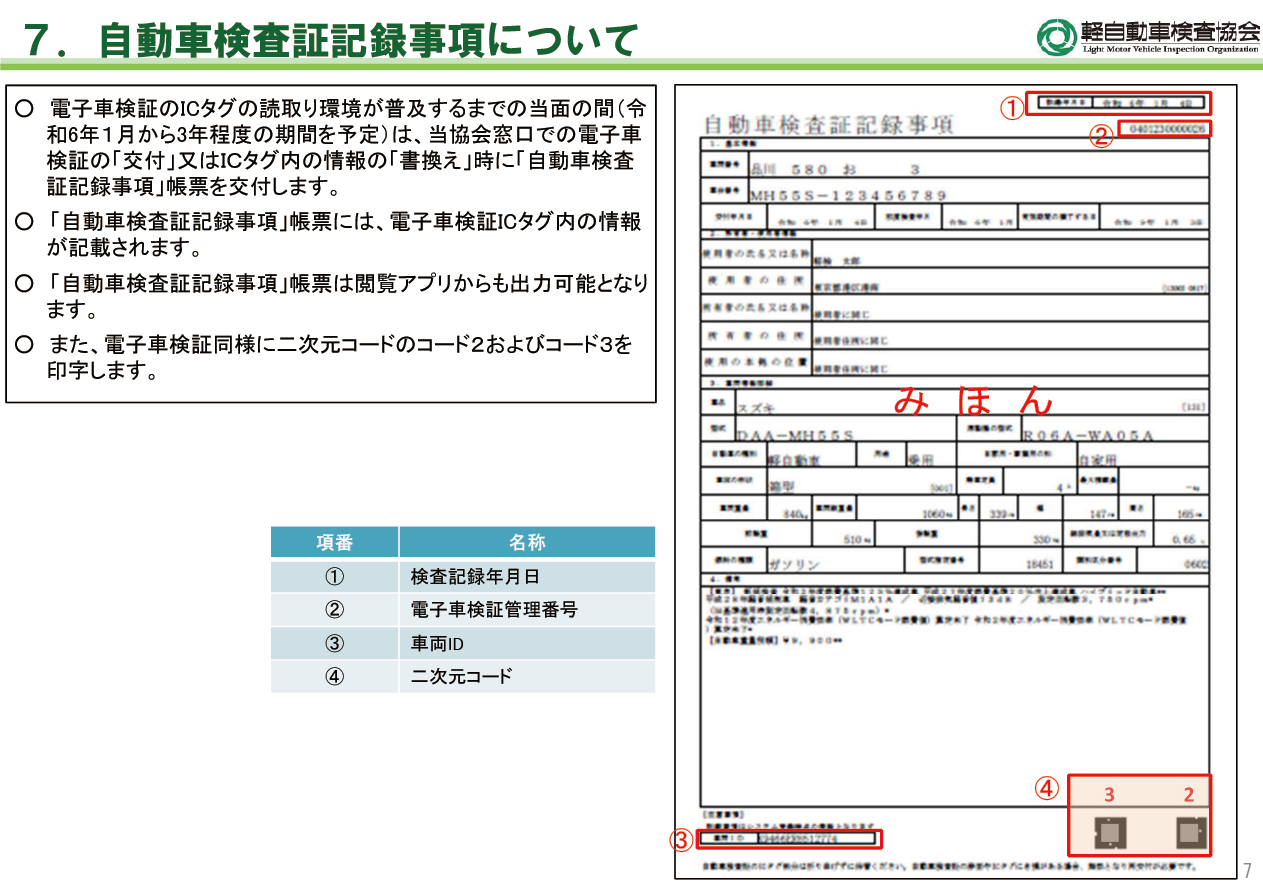Image resolution: width=1263 pixels, height=893 pixels.
Task: Click the ① cell in the 検査記録年月日 row
Action: (x=335, y=577)
